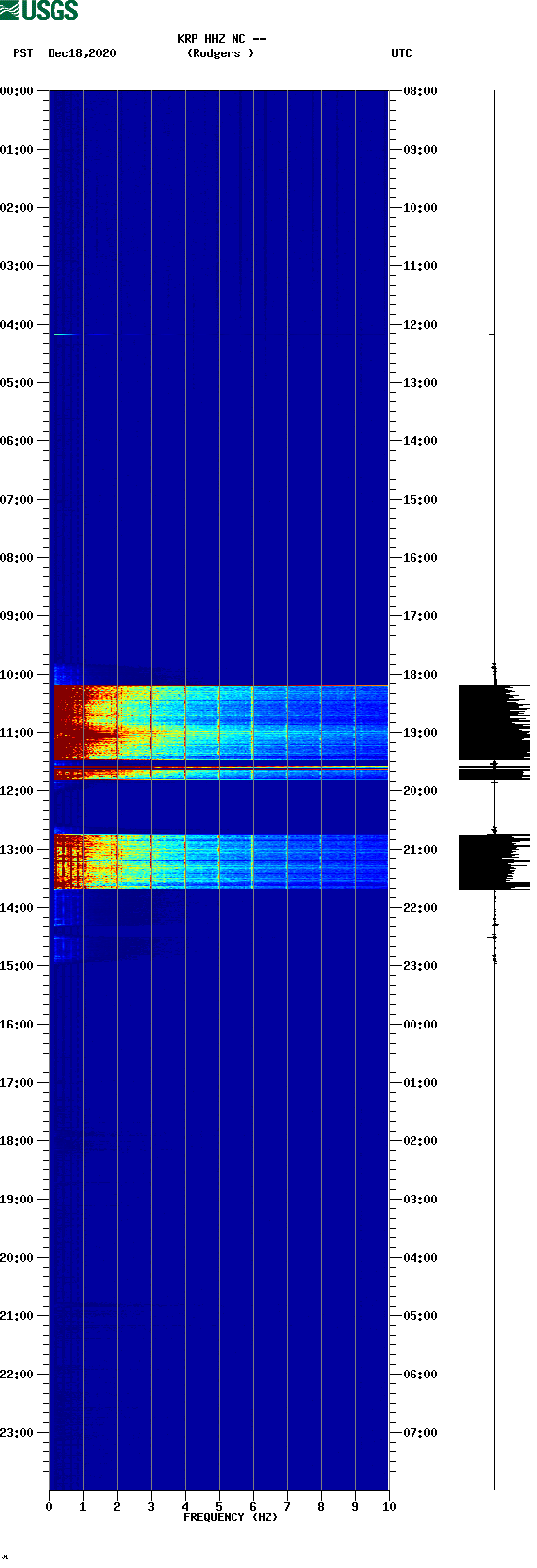
Task: Click the '00:00' UTC time label
Action: [x=420, y=1025]
